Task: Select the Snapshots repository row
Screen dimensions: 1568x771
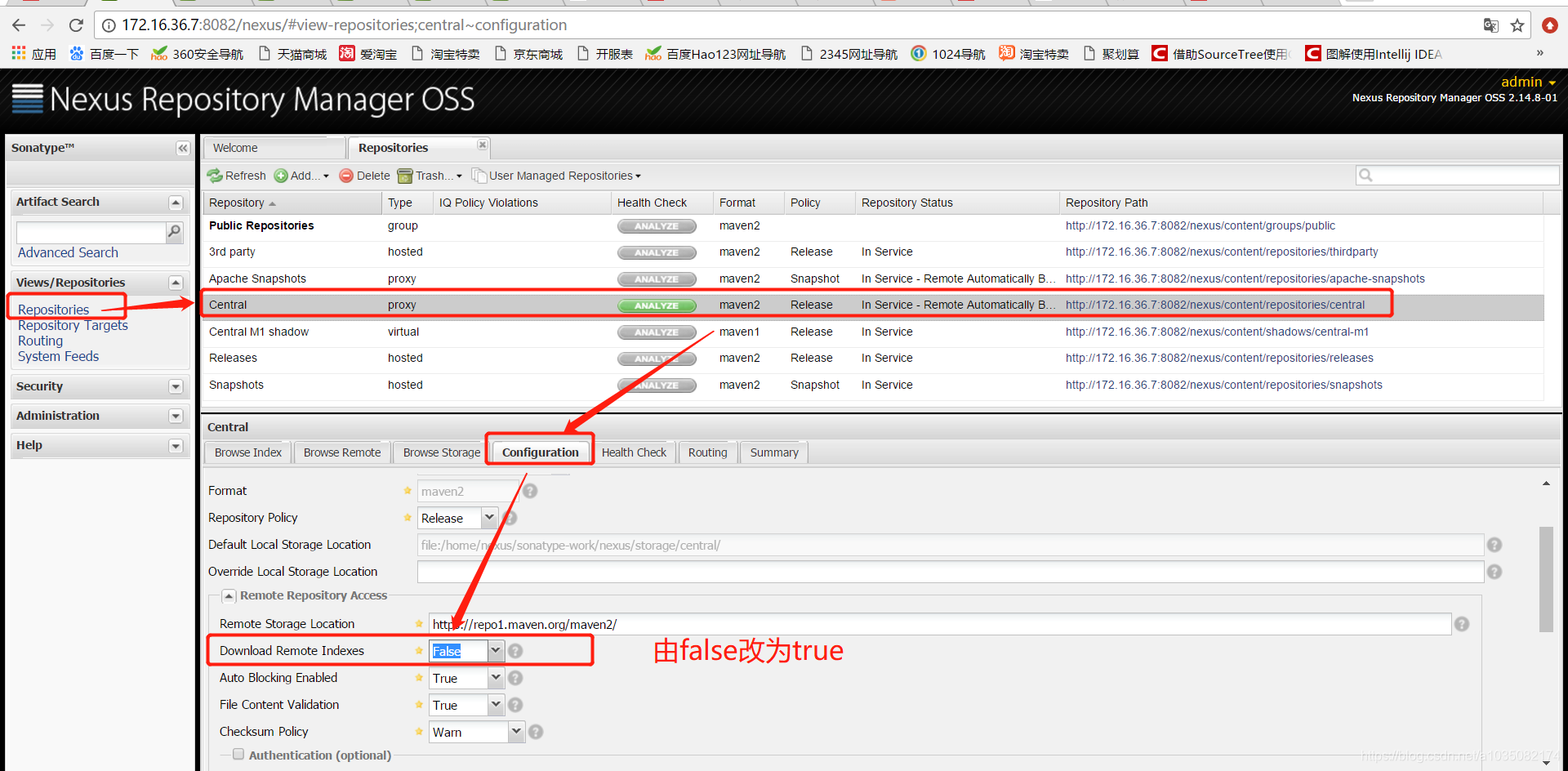Action: (x=873, y=385)
